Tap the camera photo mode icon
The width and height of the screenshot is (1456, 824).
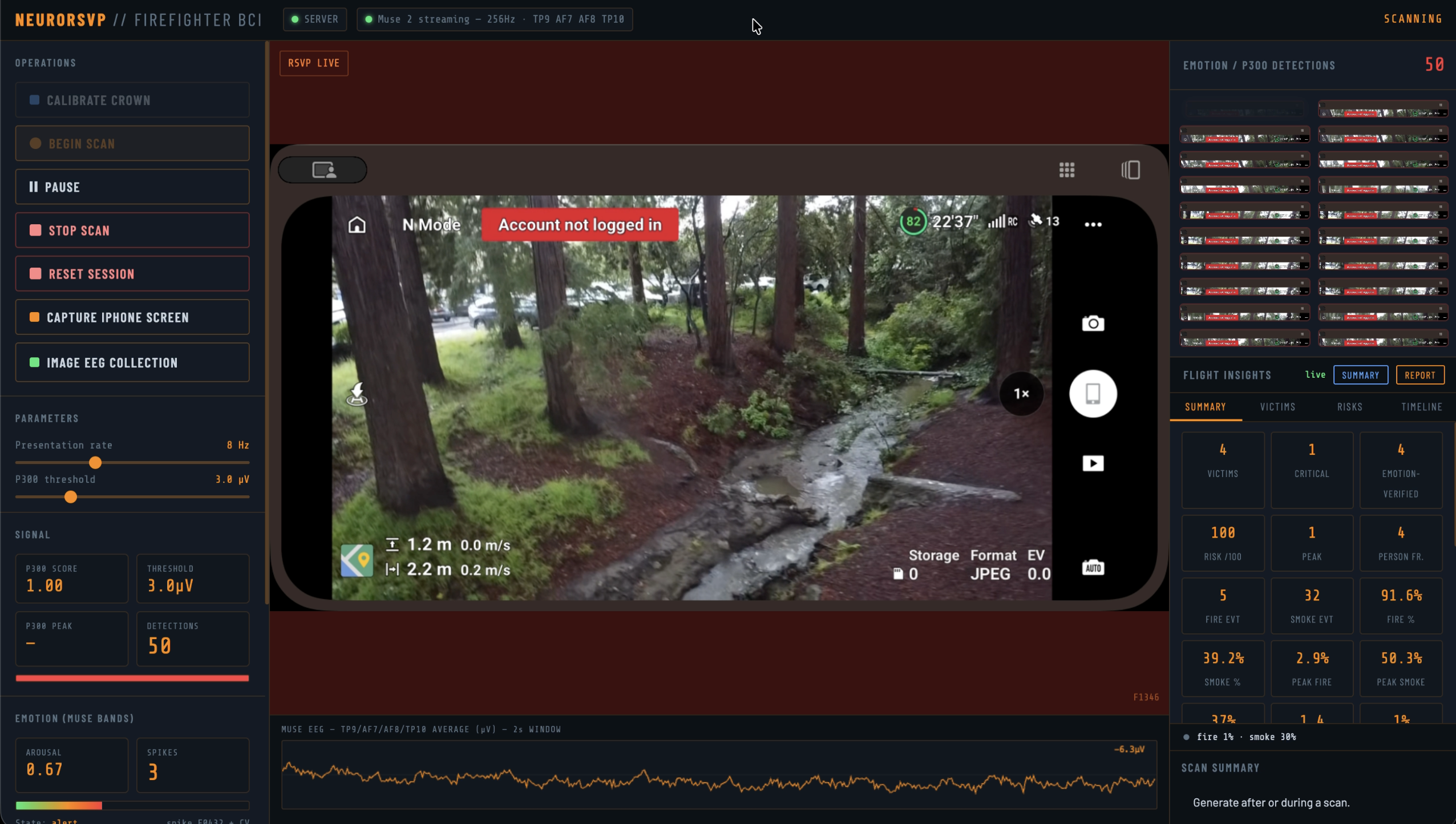point(1093,324)
